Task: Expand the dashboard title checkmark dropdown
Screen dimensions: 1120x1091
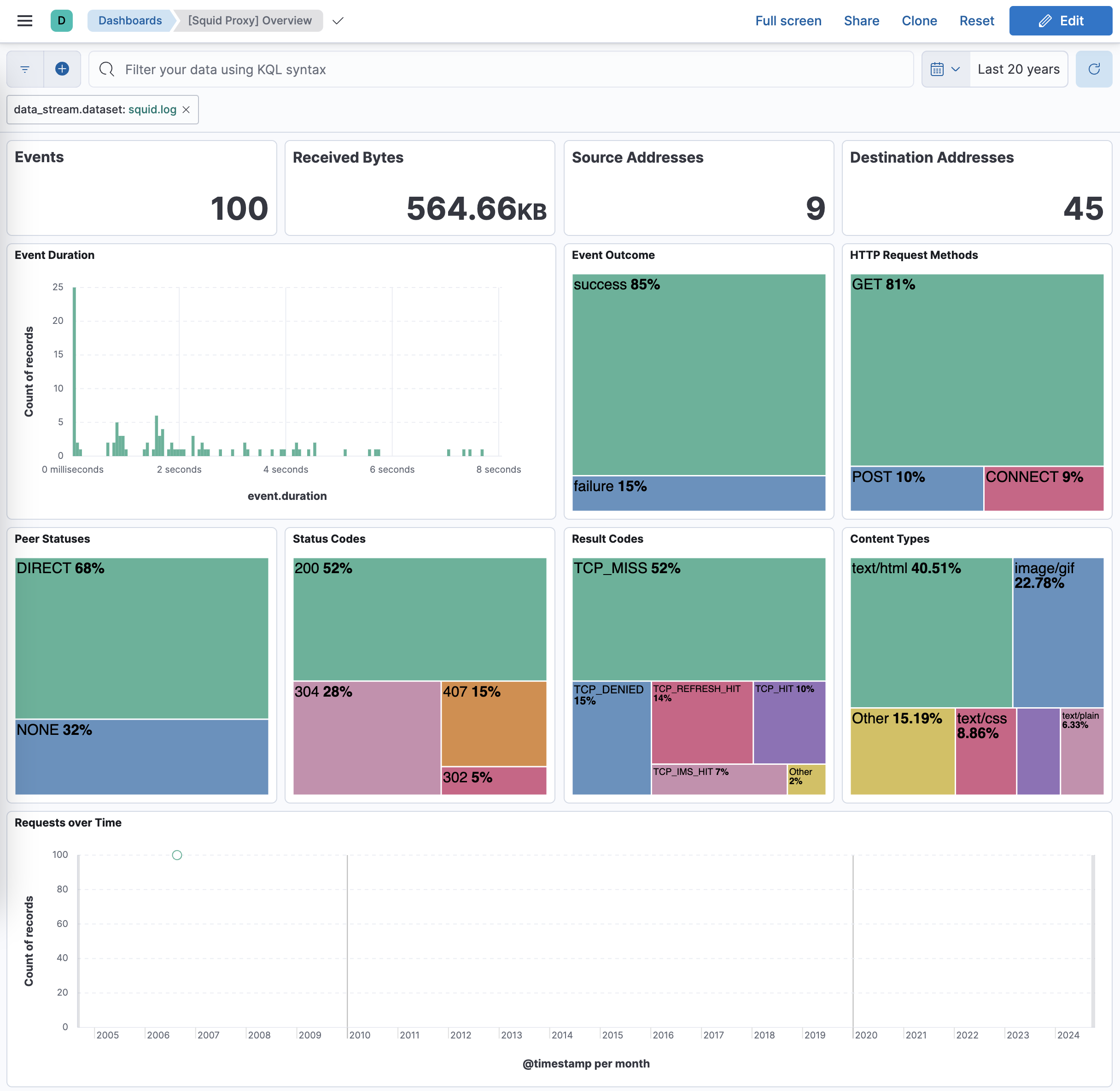Action: [x=338, y=21]
